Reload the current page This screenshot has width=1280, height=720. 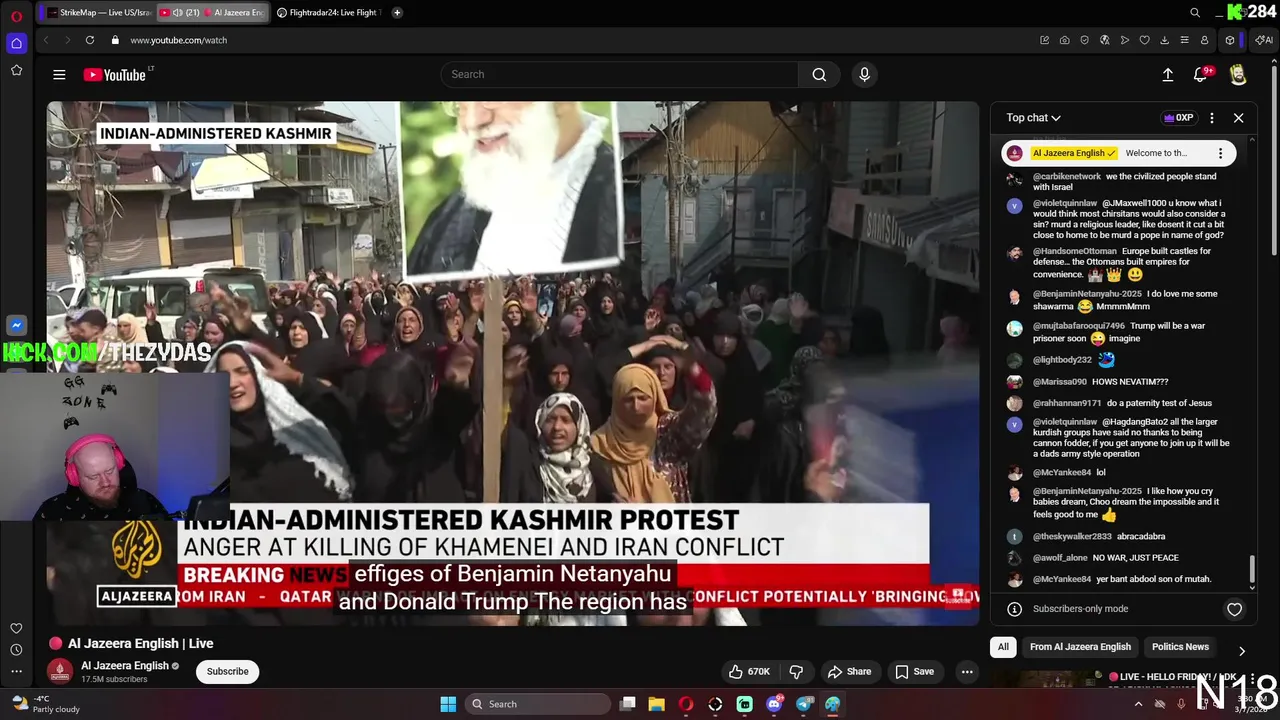(x=90, y=40)
